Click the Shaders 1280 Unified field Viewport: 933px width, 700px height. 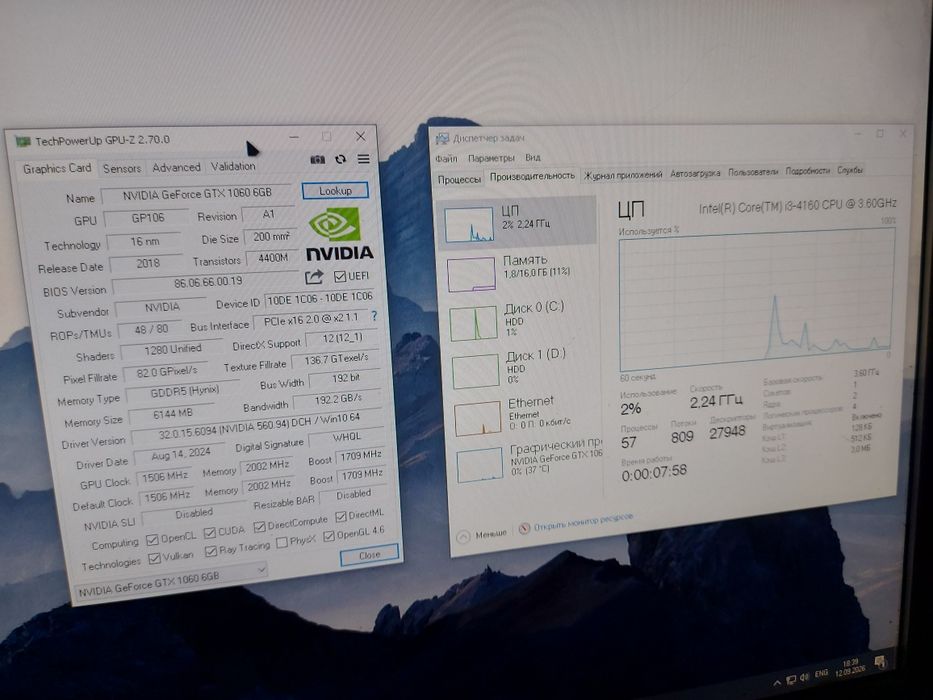[x=173, y=349]
